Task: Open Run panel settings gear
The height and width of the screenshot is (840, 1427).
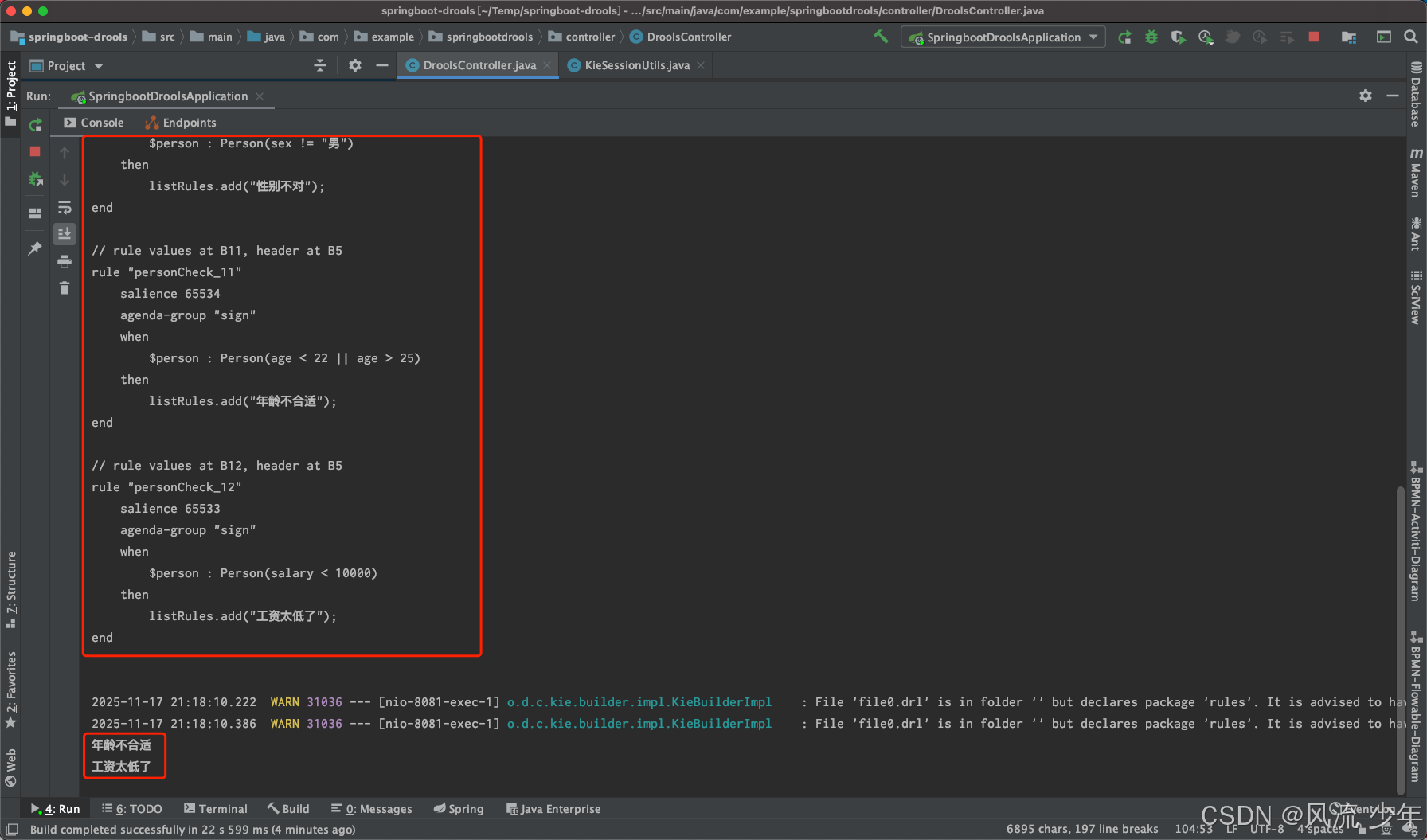Action: click(1366, 96)
